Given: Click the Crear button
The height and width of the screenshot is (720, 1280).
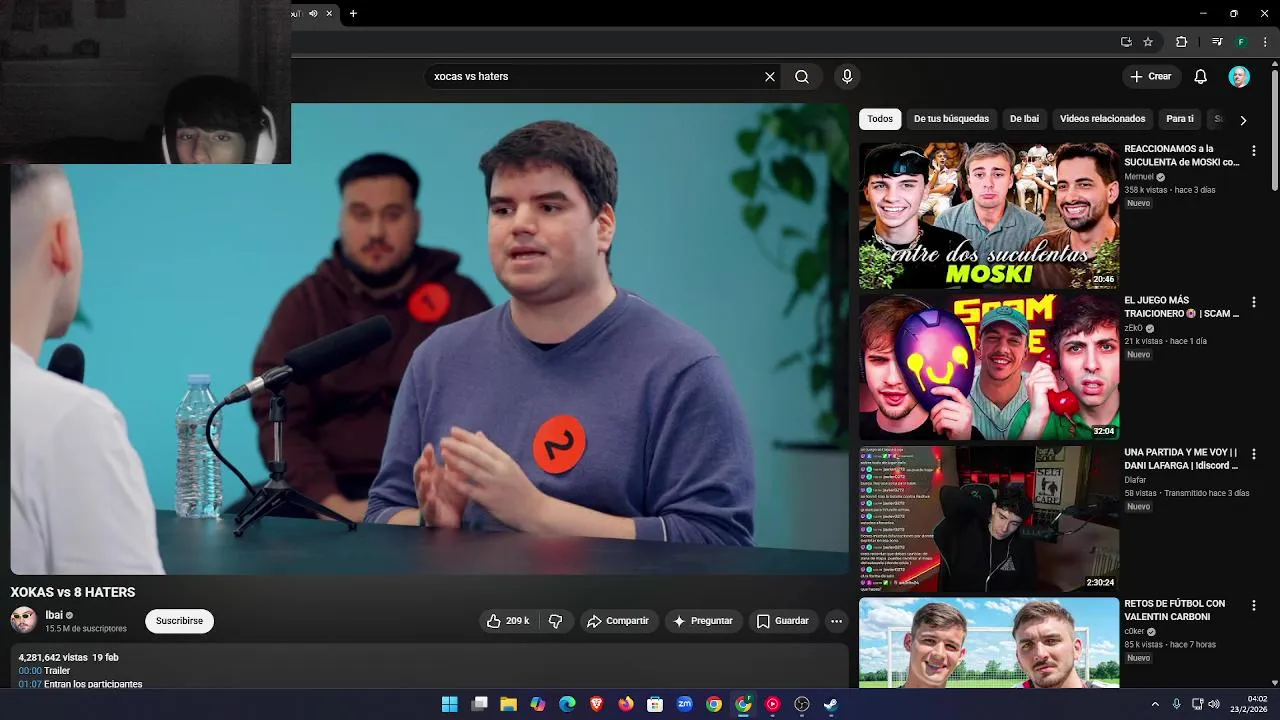Looking at the screenshot, I should click(x=1151, y=76).
